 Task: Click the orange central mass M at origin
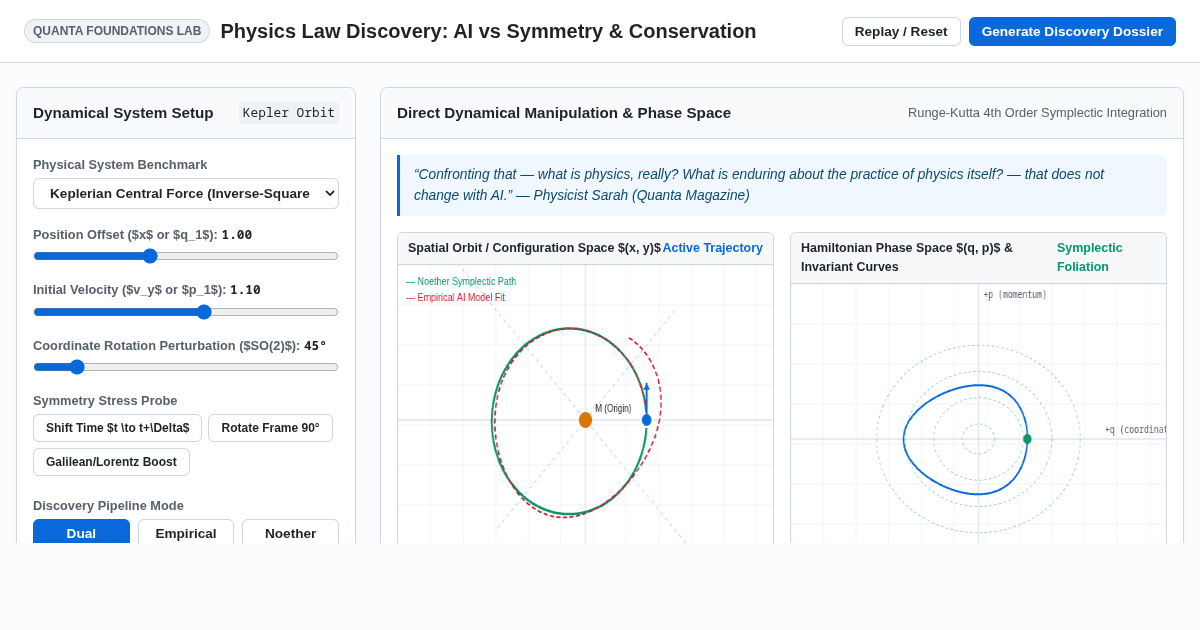pyautogui.click(x=585, y=420)
